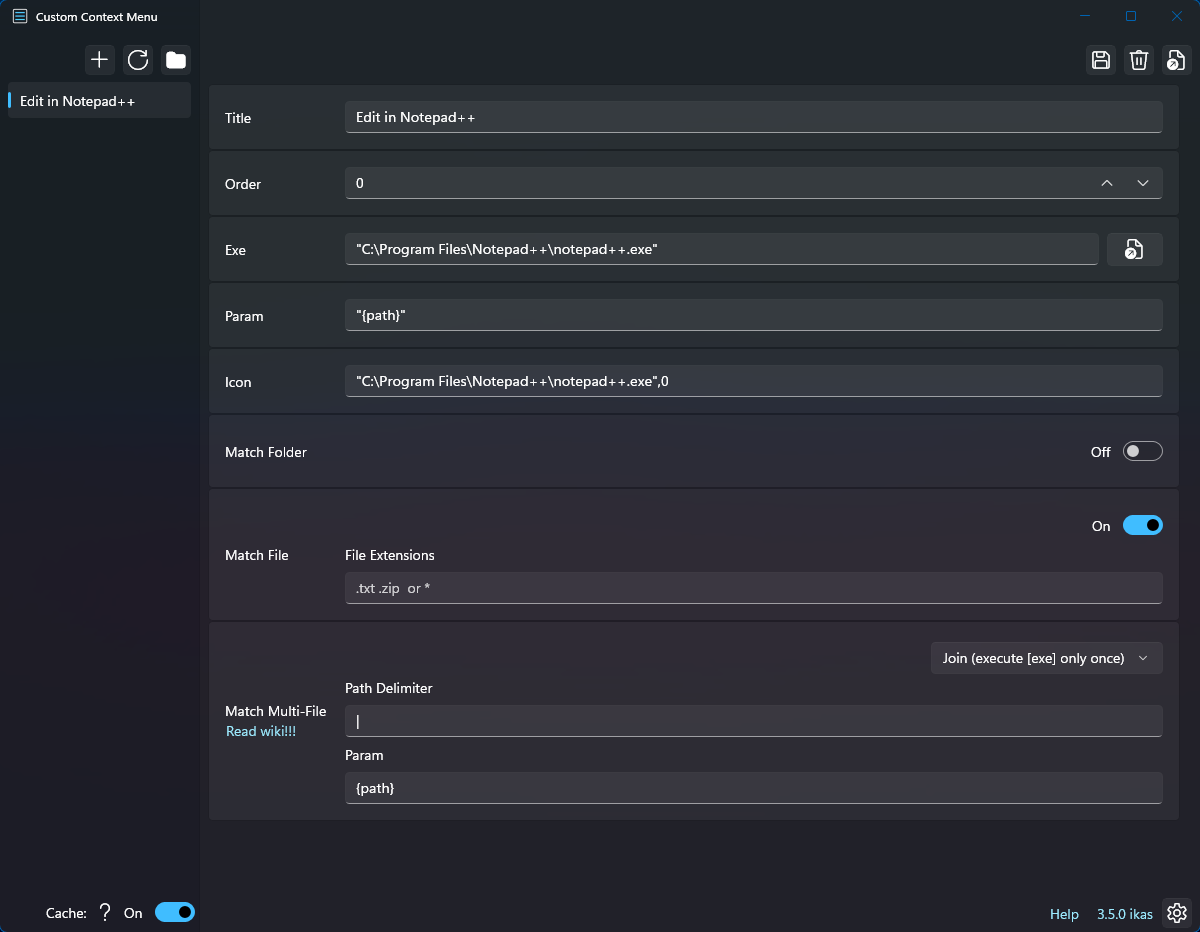Open the app menu in title bar
The image size is (1200, 932).
19,16
